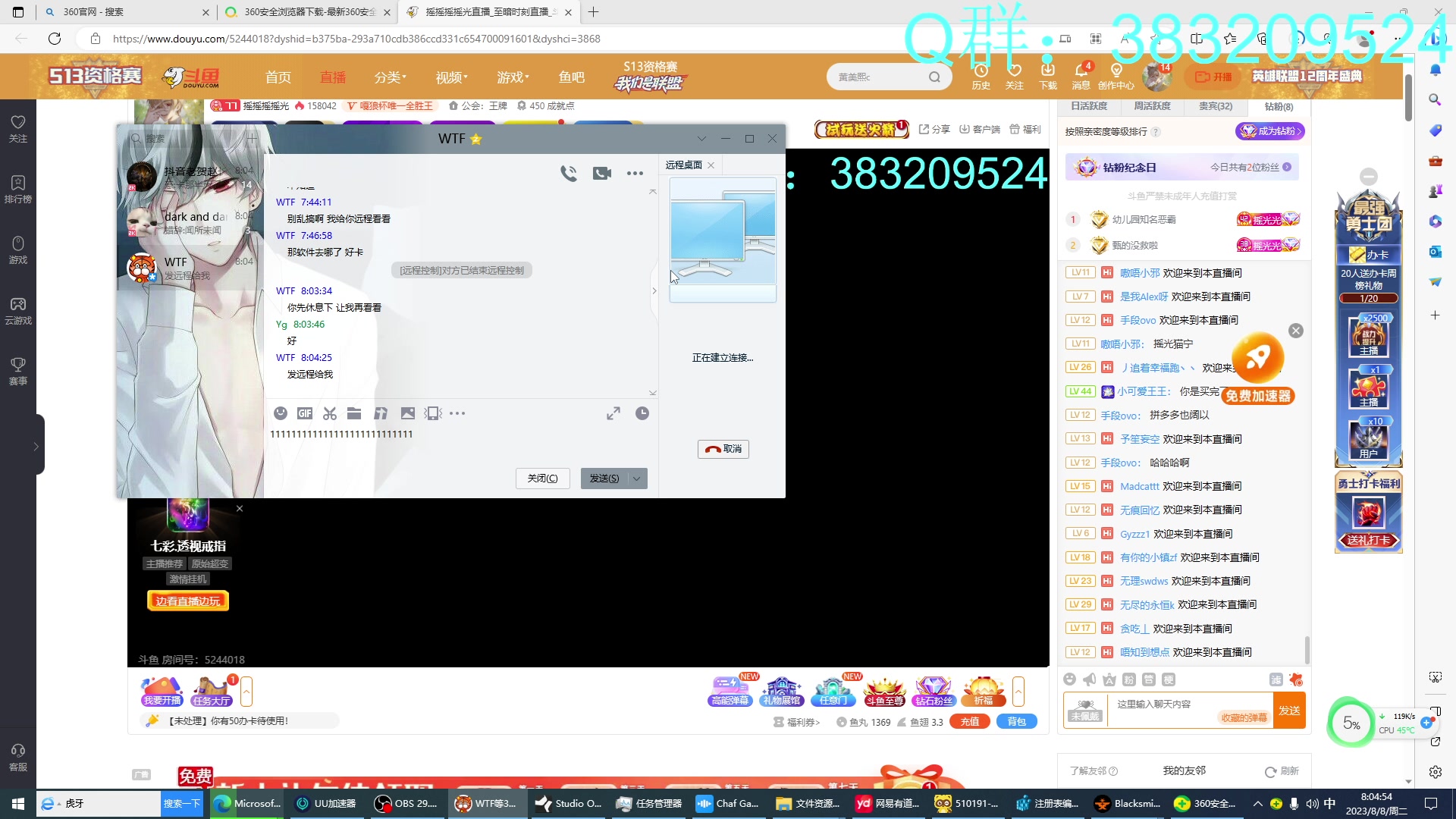Open the send options arrow next to 发送(S)

pos(637,479)
